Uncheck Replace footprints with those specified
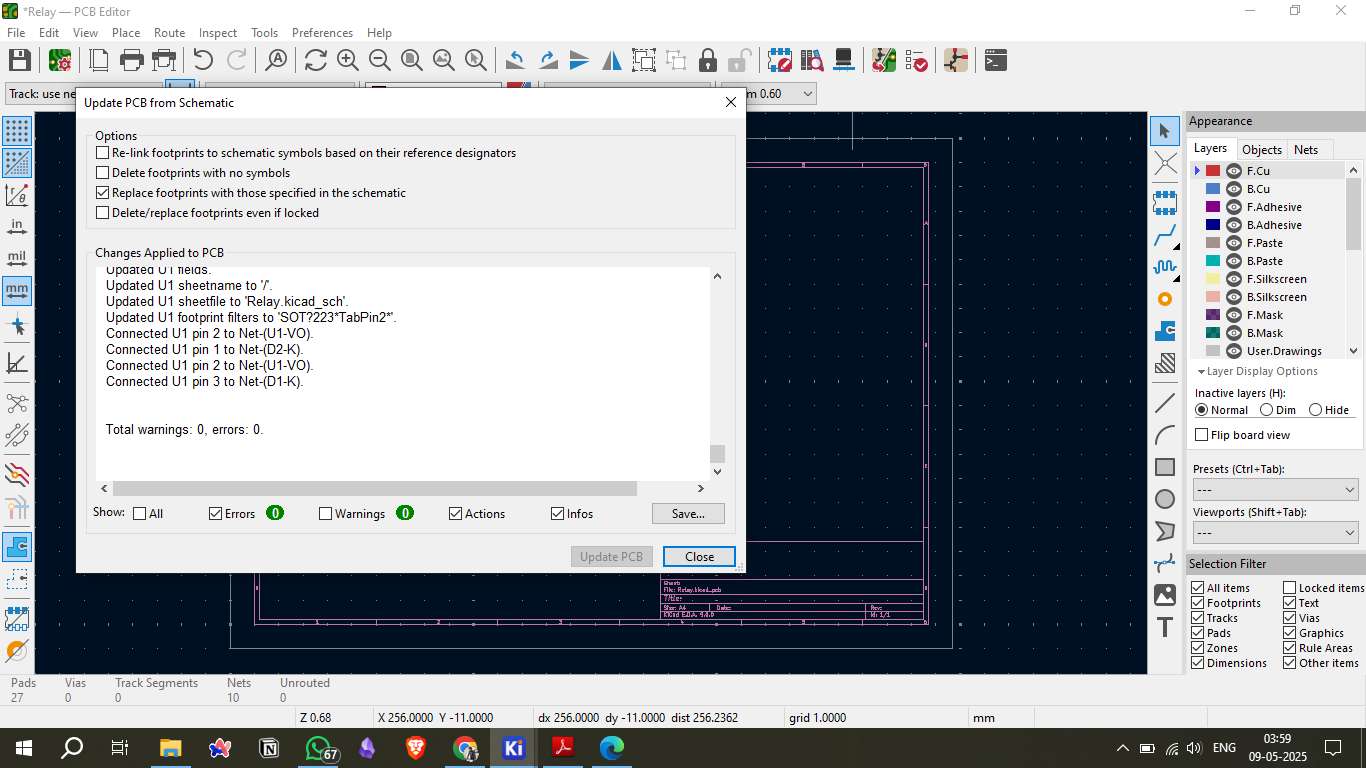Viewport: 1366px width, 768px height. (x=102, y=193)
